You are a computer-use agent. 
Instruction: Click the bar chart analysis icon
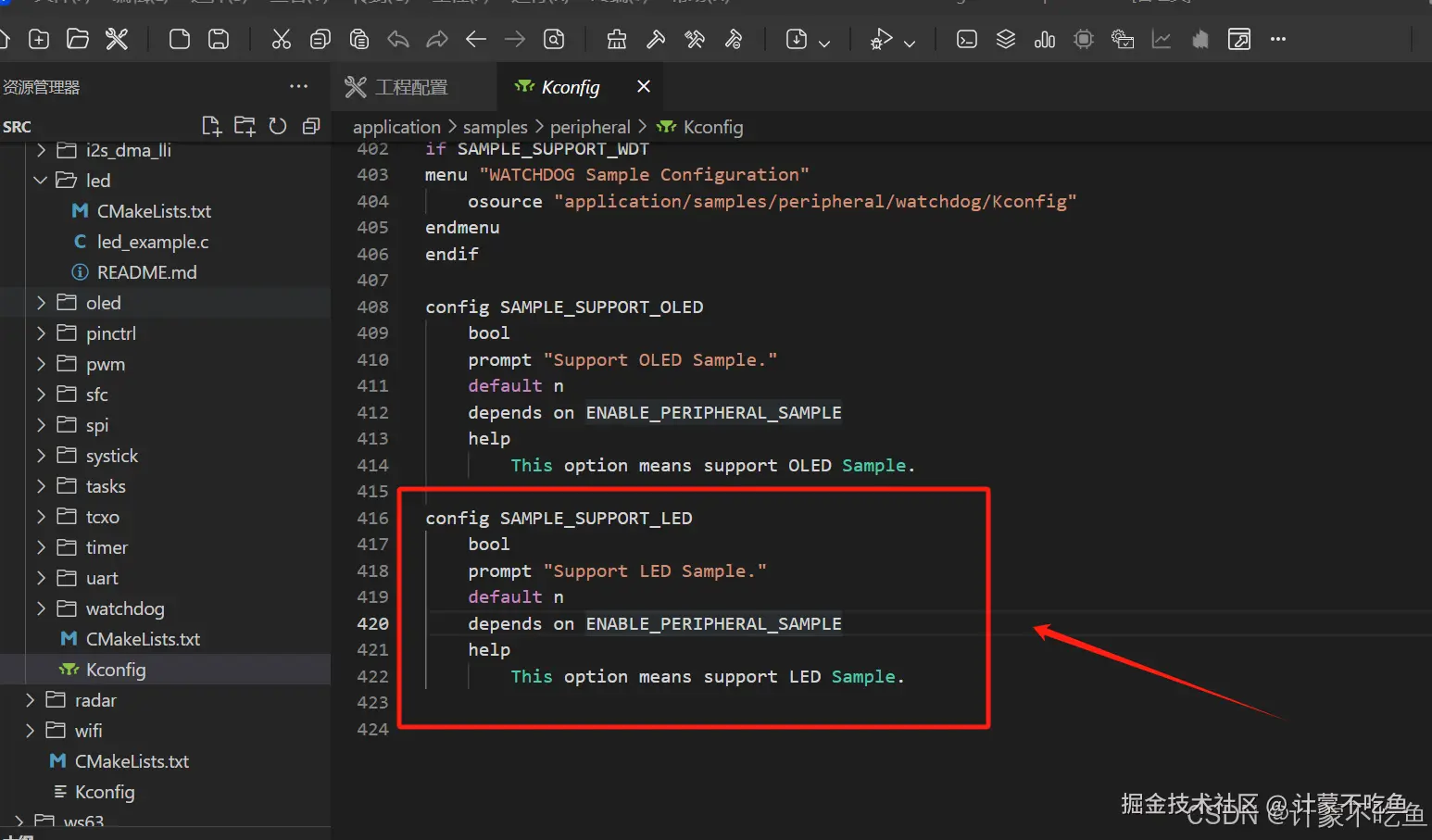point(1045,39)
